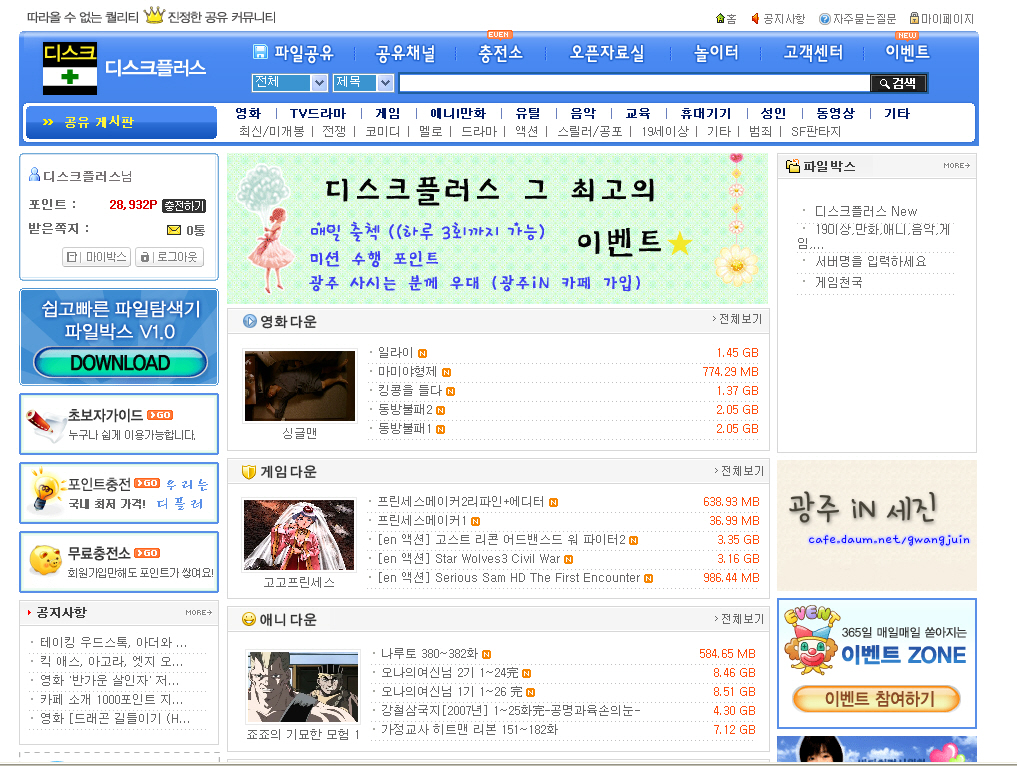Click the N new badge beside 일라이
The height and width of the screenshot is (766, 1017).
point(422,353)
